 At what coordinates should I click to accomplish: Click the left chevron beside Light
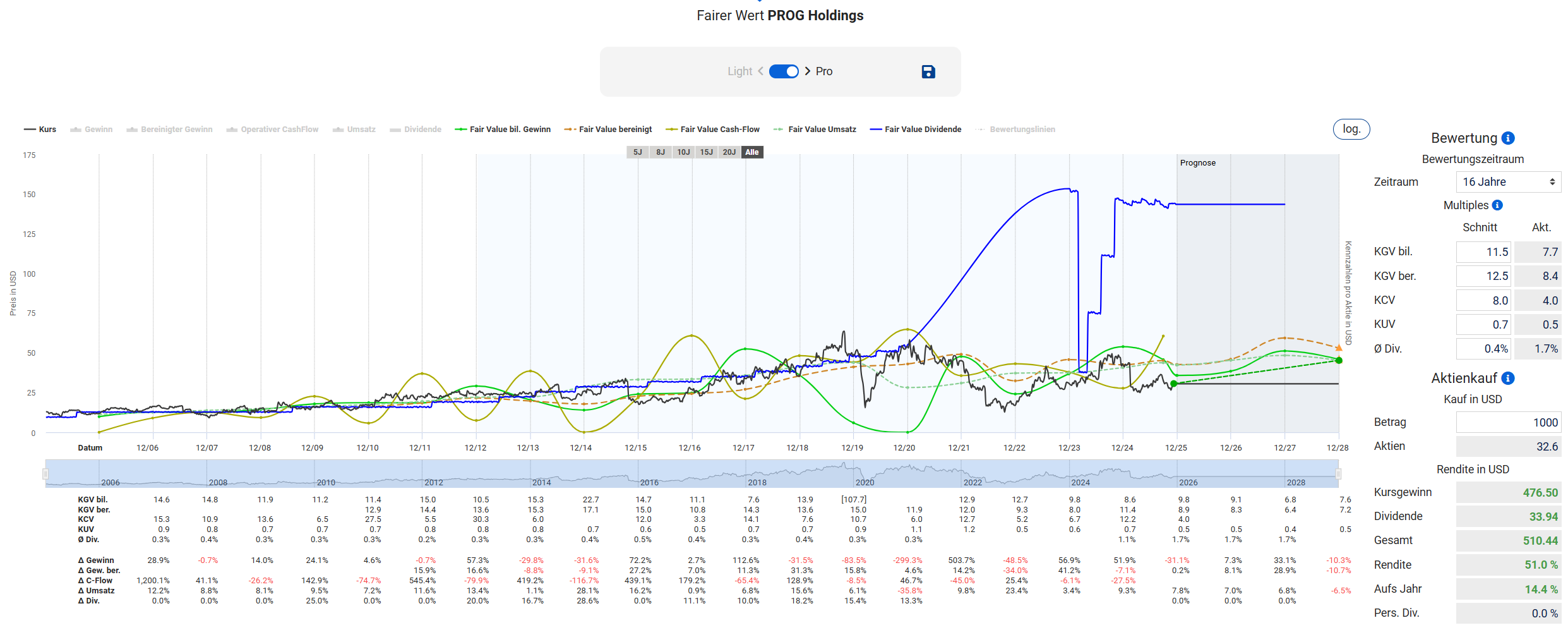(760, 71)
